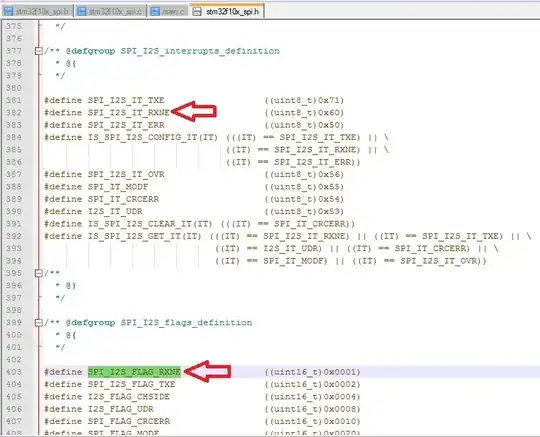
Task: Click the active stm32f10x_spi.h tab
Action: [x=227, y=11]
